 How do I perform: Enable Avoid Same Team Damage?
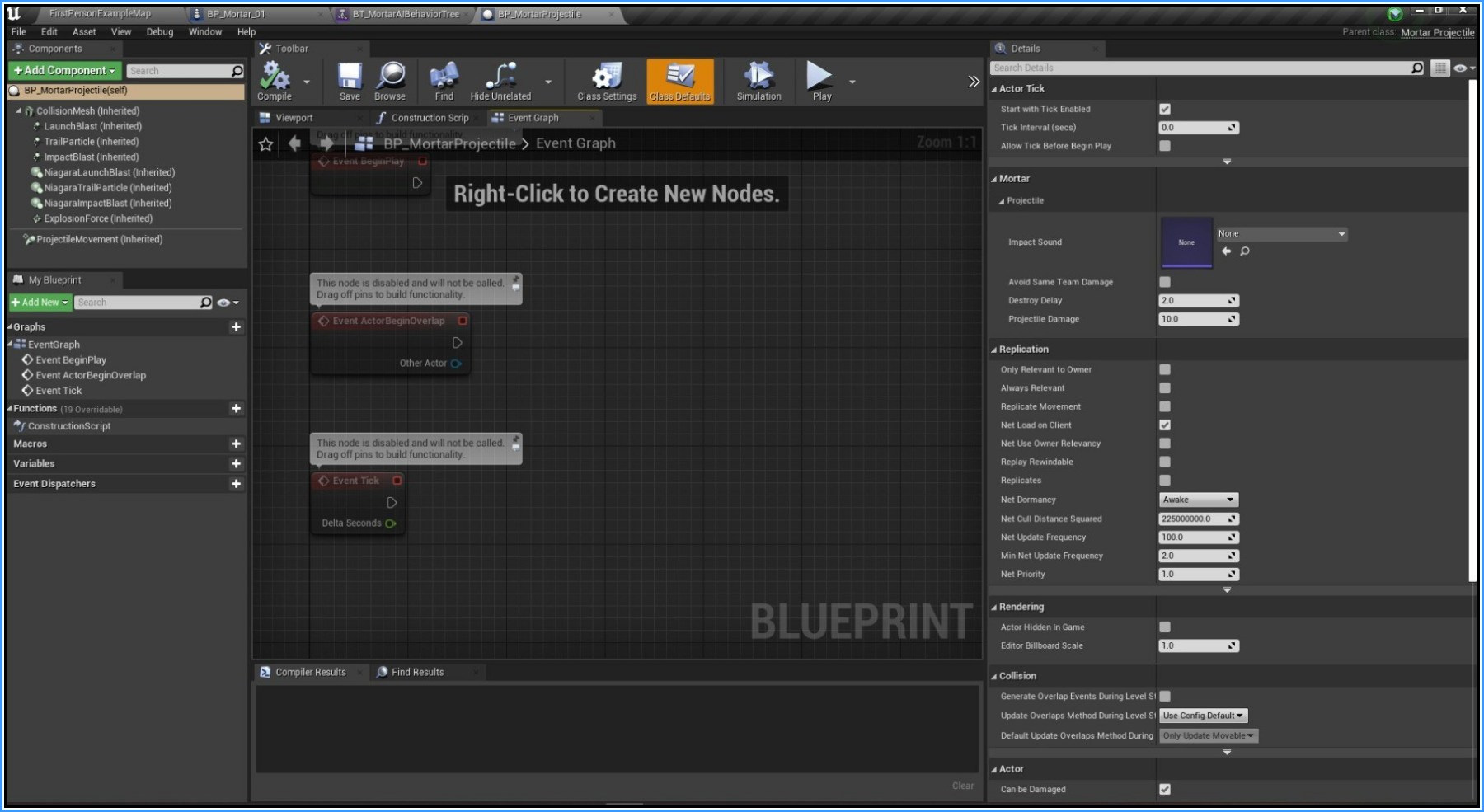tap(1165, 282)
